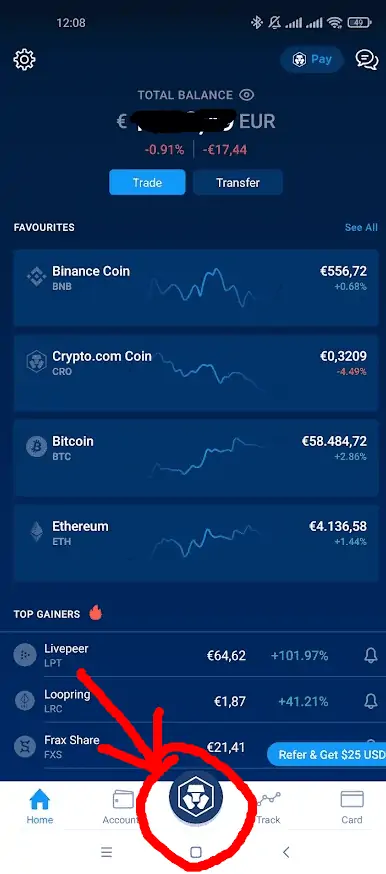
Task: Tap the Trade button
Action: 147,182
